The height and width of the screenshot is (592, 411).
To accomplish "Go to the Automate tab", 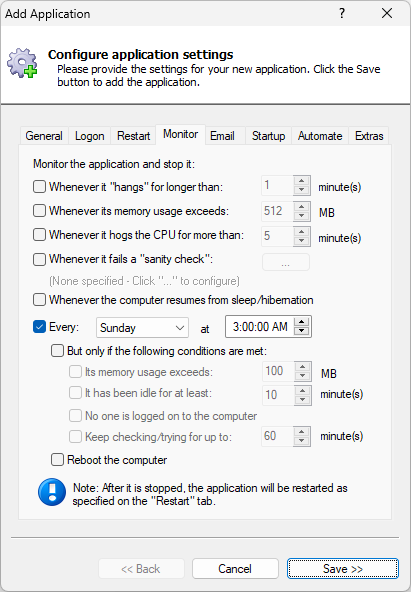I will coord(320,136).
